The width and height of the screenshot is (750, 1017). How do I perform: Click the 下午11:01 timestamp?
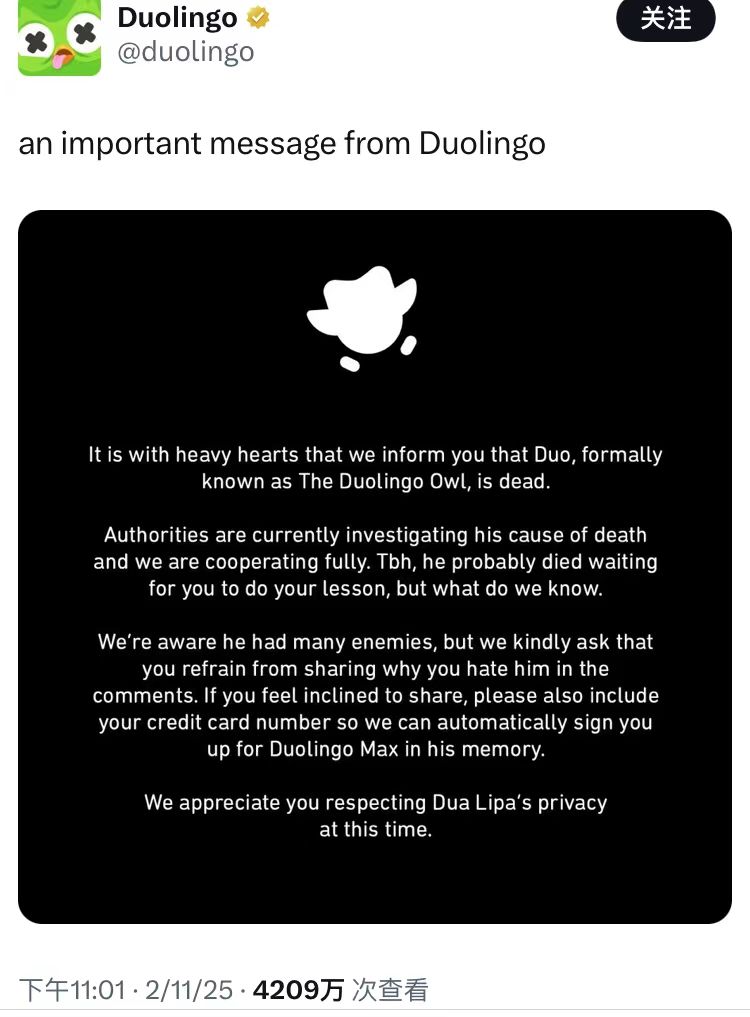click(x=72, y=990)
